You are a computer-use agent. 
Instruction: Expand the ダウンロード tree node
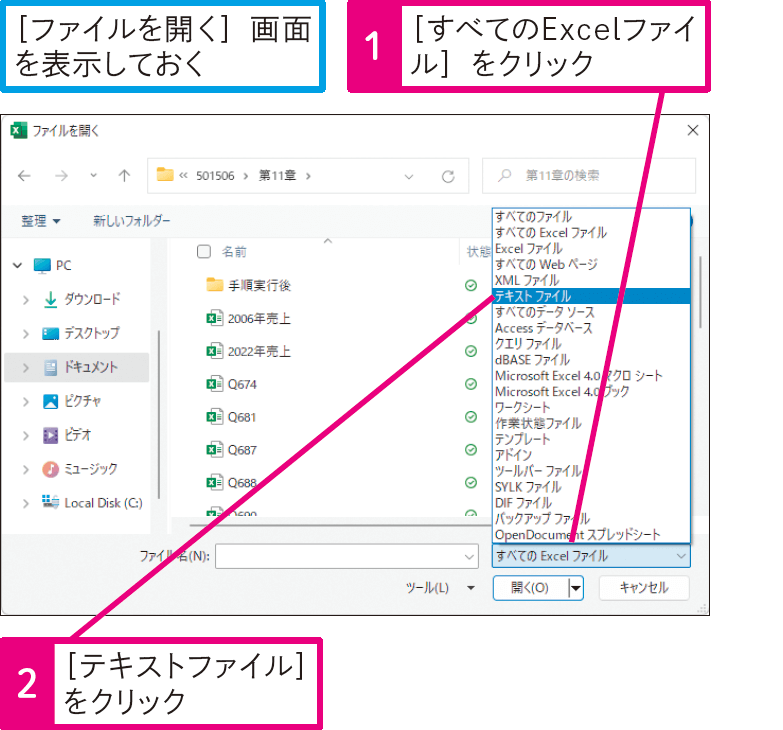pos(26,300)
